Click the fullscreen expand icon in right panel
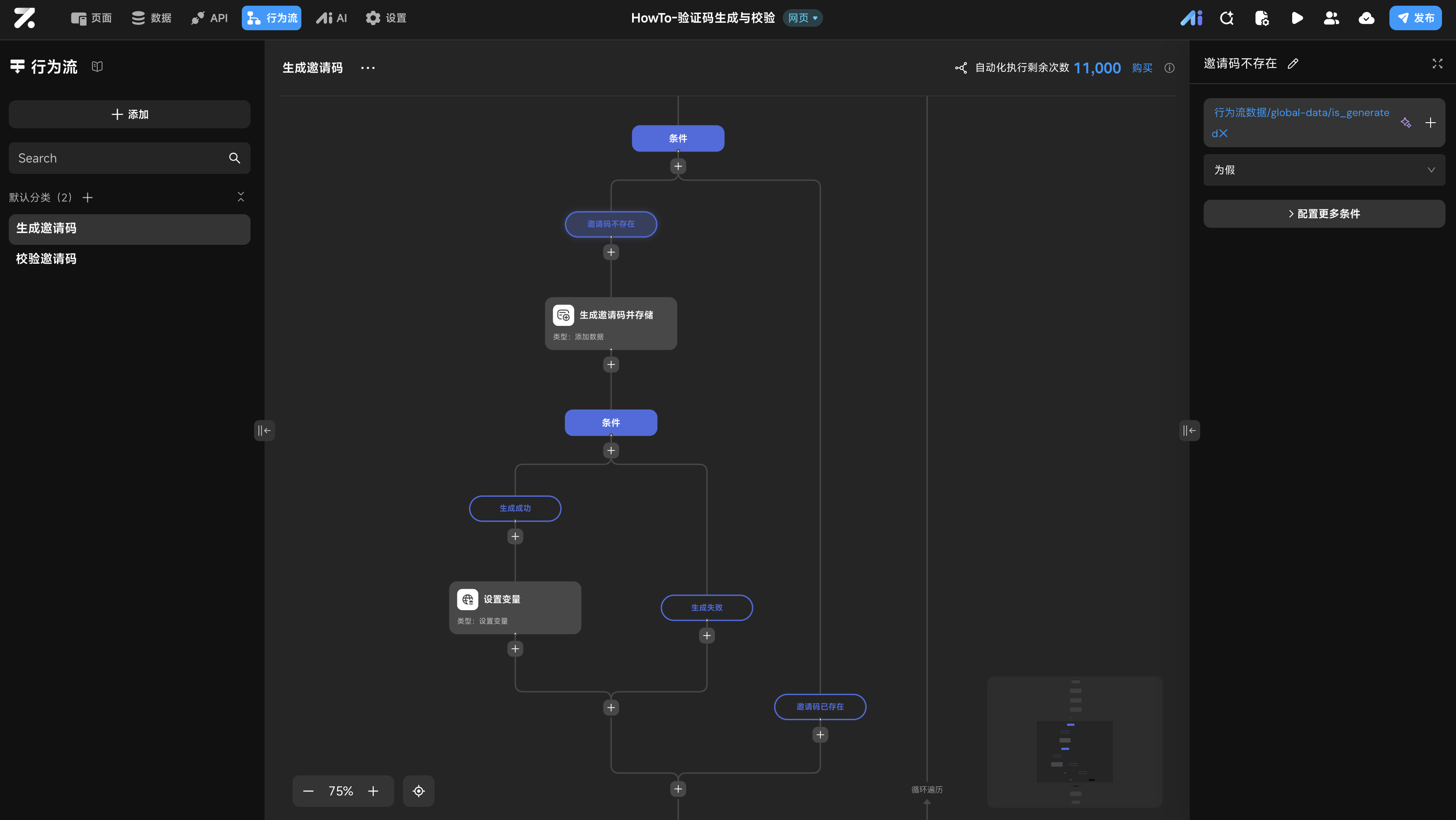Screen dimensions: 1456x820 click(x=1437, y=64)
